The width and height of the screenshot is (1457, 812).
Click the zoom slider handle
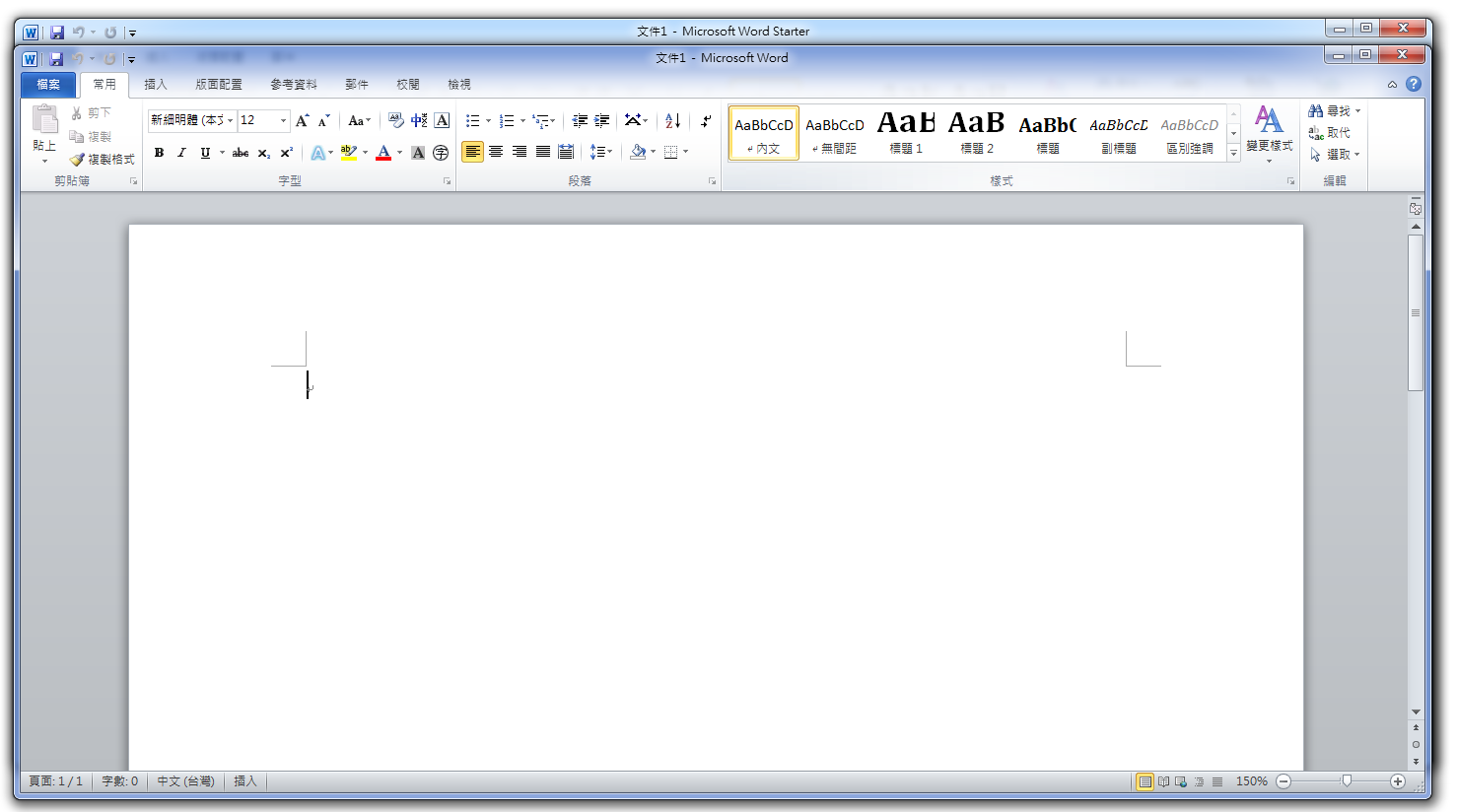(x=1347, y=781)
